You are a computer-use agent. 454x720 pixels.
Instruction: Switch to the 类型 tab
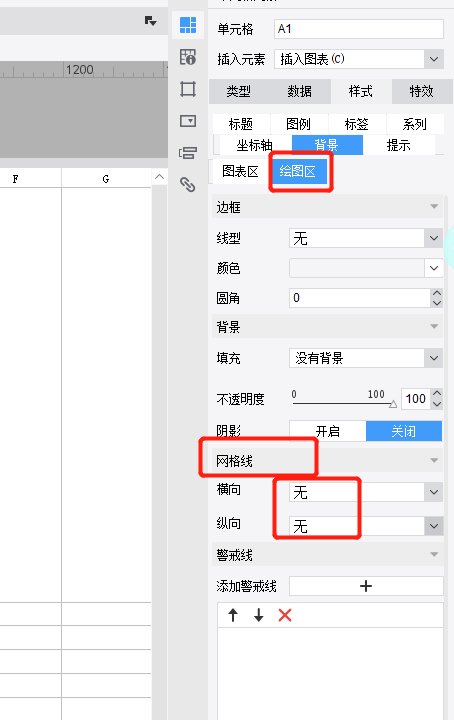pos(239,91)
